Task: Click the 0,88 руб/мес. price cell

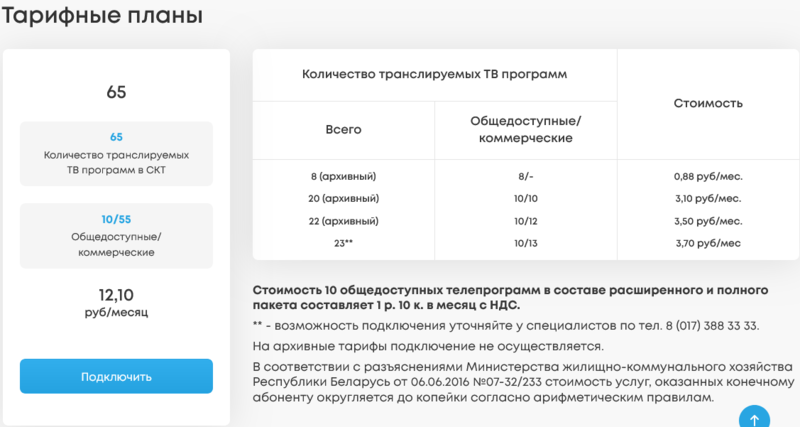Action: [x=708, y=176]
